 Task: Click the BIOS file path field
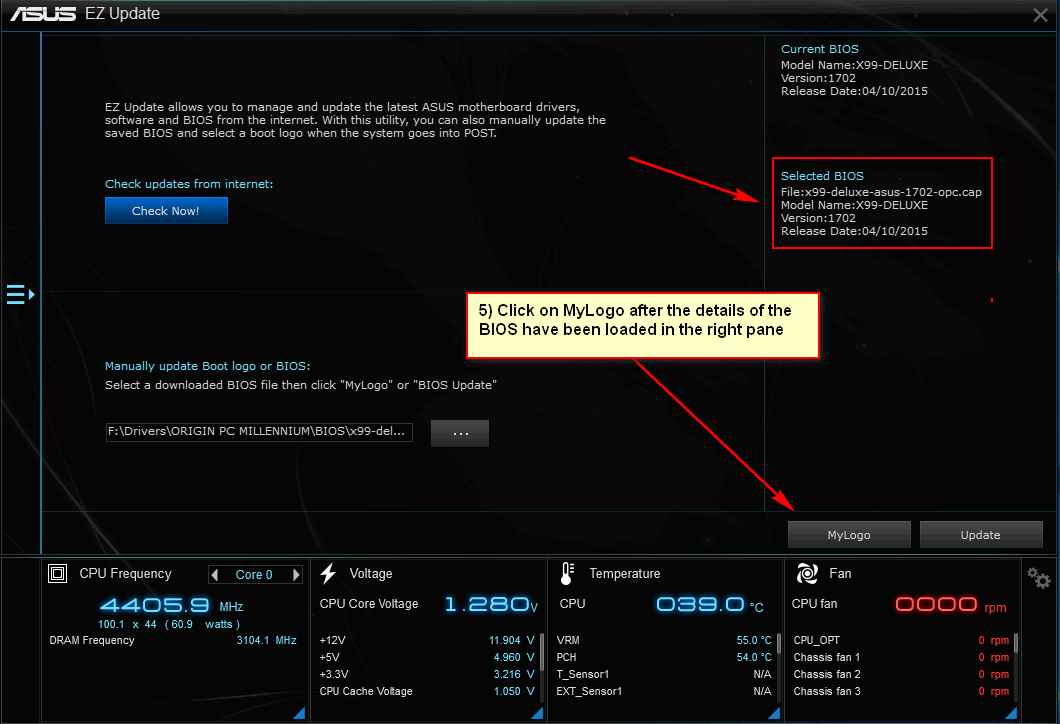point(259,431)
